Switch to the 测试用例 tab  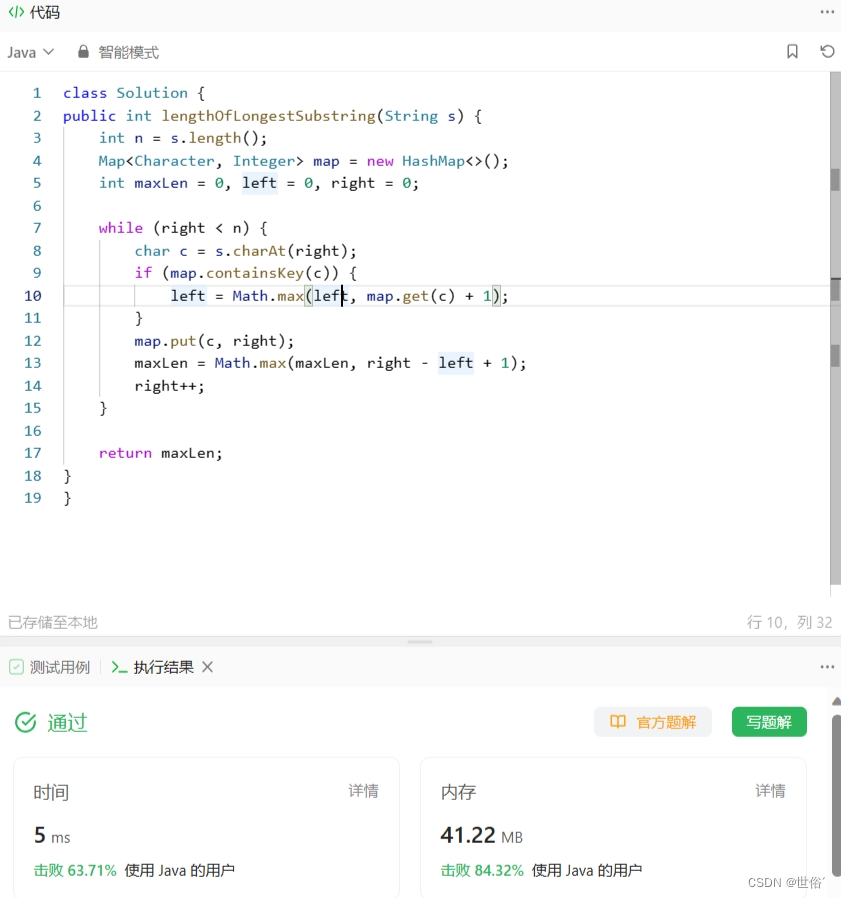click(60, 666)
